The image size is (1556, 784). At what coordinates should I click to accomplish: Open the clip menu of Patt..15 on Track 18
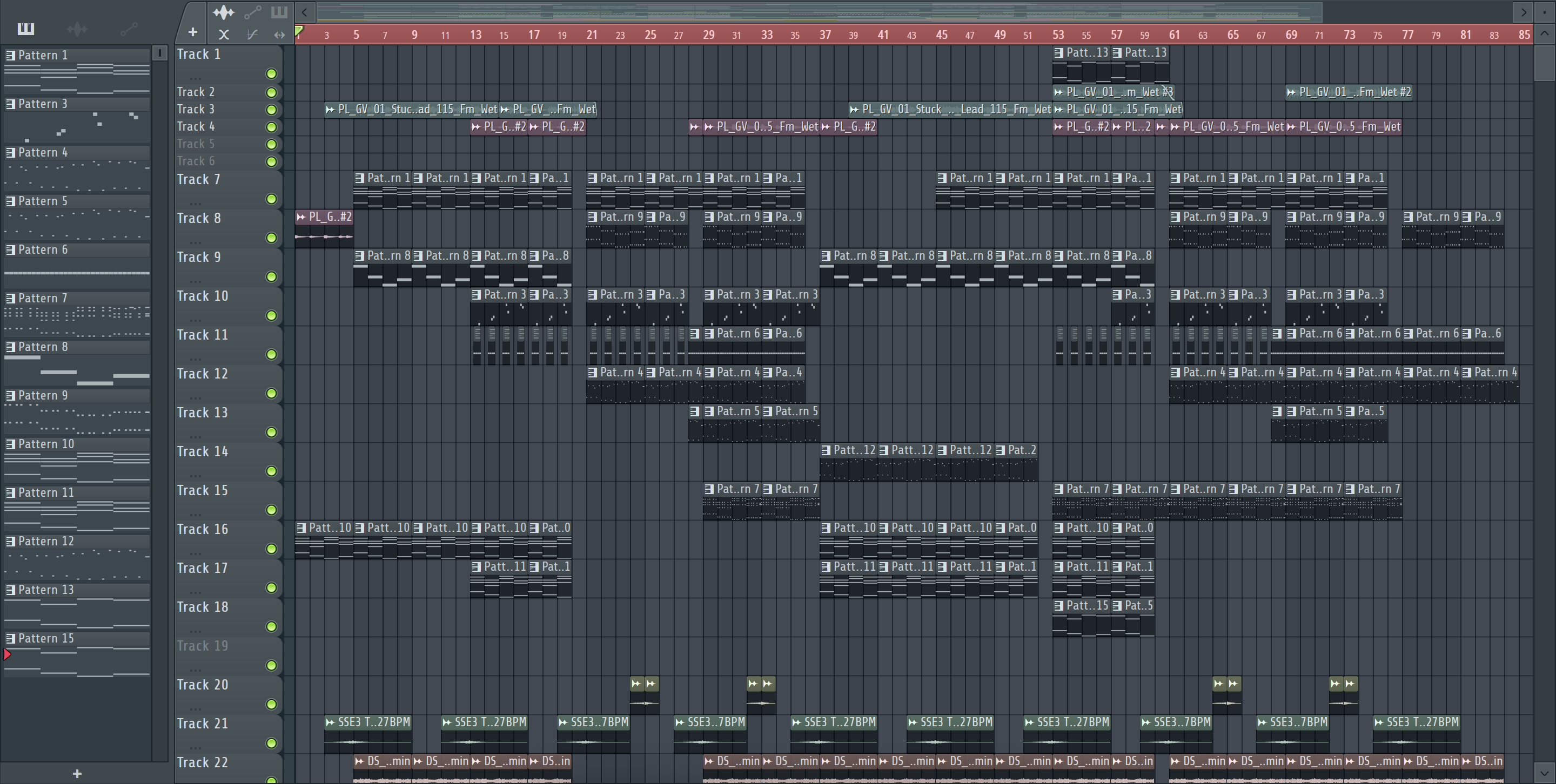pyautogui.click(x=1059, y=605)
